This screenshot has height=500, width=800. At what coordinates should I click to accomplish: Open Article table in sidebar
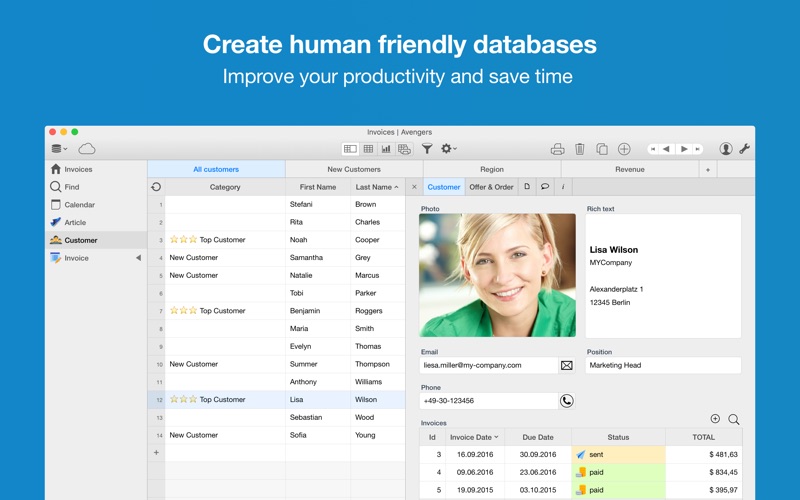click(x=96, y=222)
